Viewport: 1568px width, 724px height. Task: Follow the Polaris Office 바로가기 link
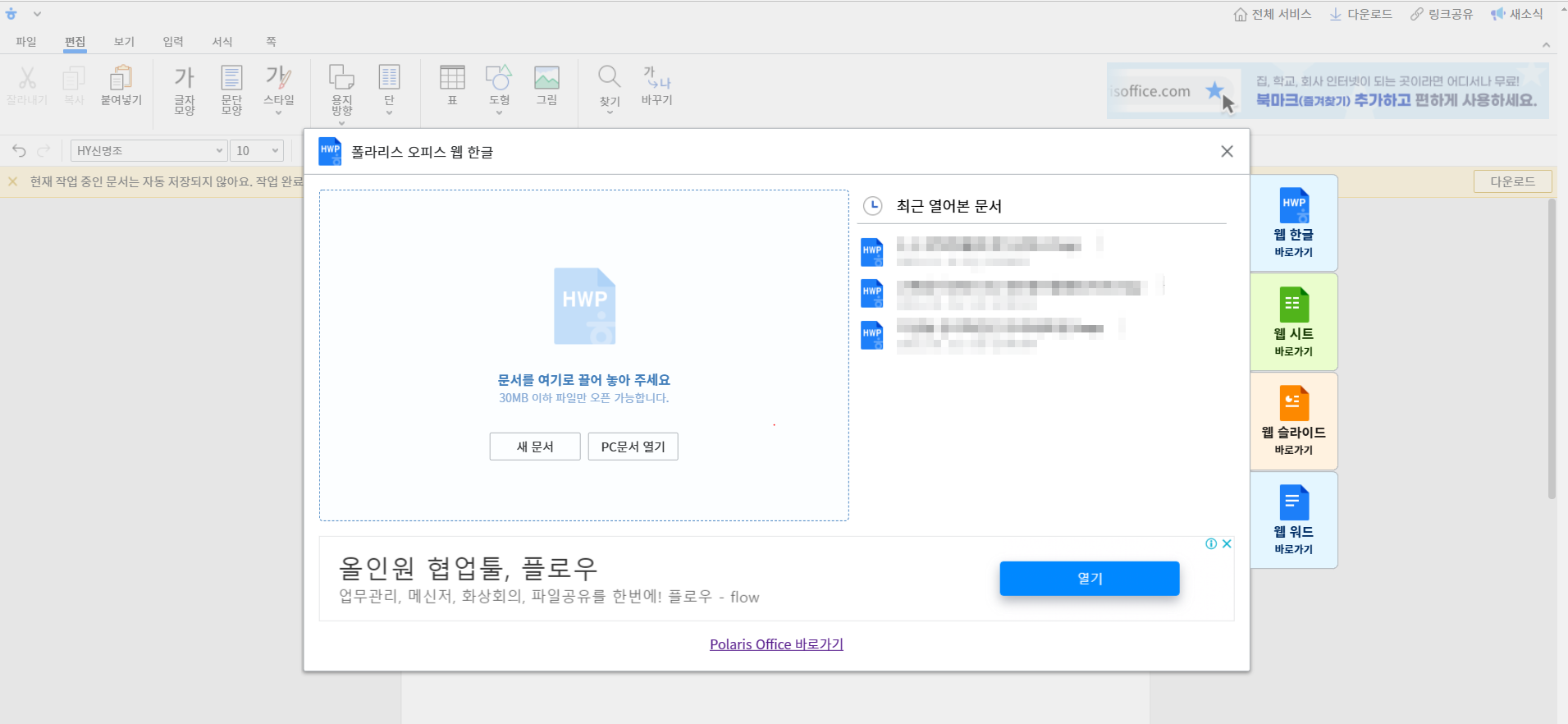(x=776, y=644)
